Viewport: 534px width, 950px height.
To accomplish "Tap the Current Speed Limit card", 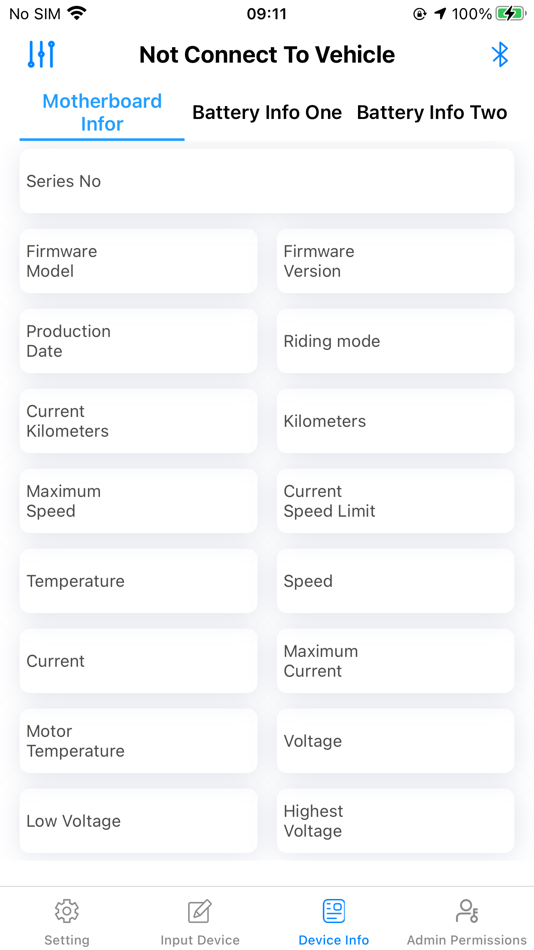I will pyautogui.click(x=395, y=501).
